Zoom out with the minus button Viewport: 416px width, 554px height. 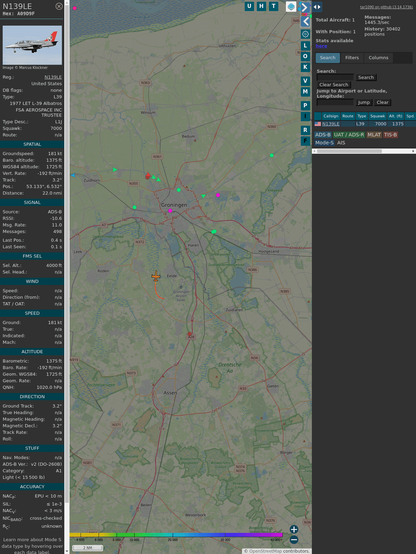pyautogui.click(x=294, y=540)
